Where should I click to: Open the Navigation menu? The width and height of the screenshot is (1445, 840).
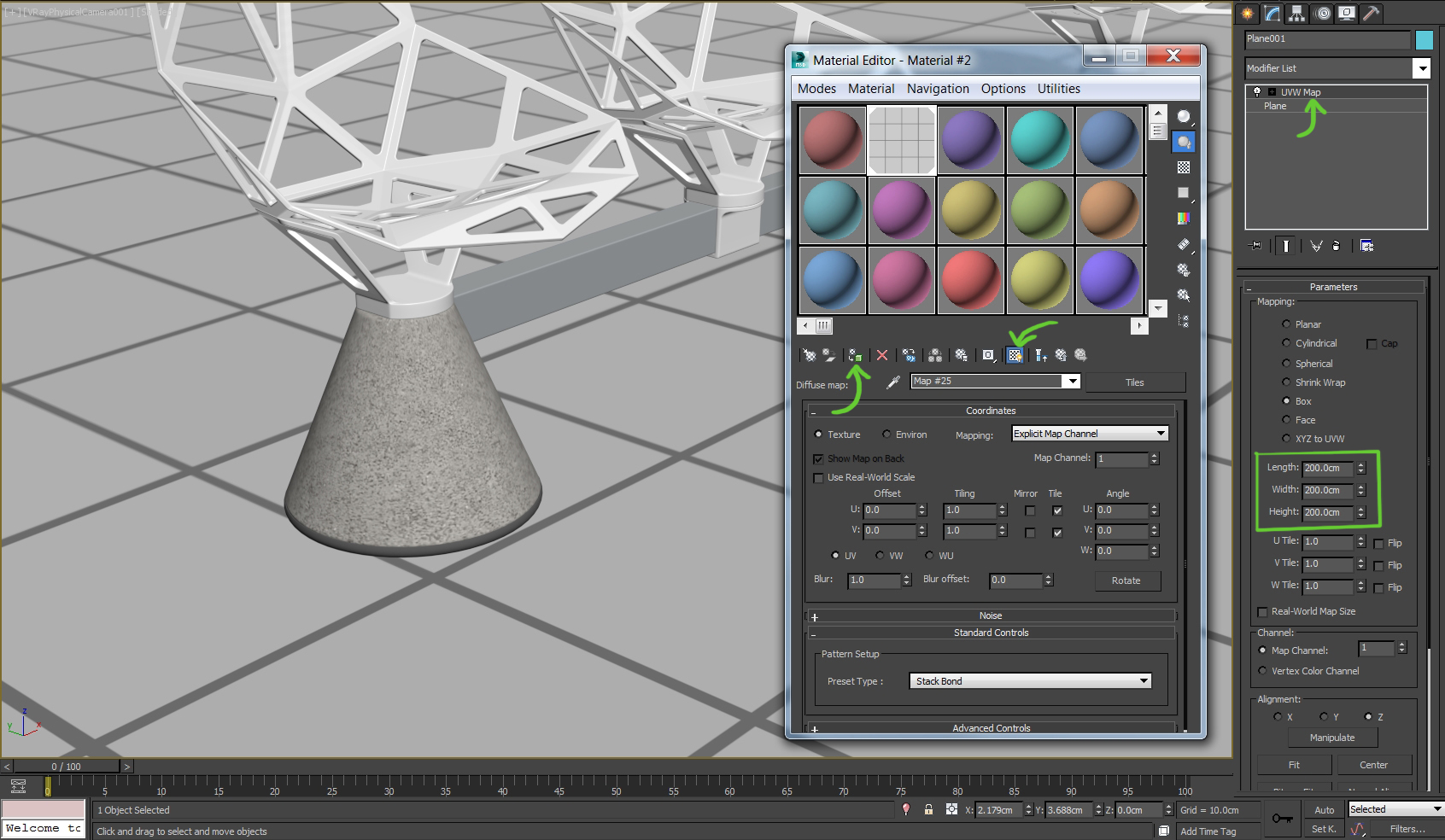[x=937, y=88]
